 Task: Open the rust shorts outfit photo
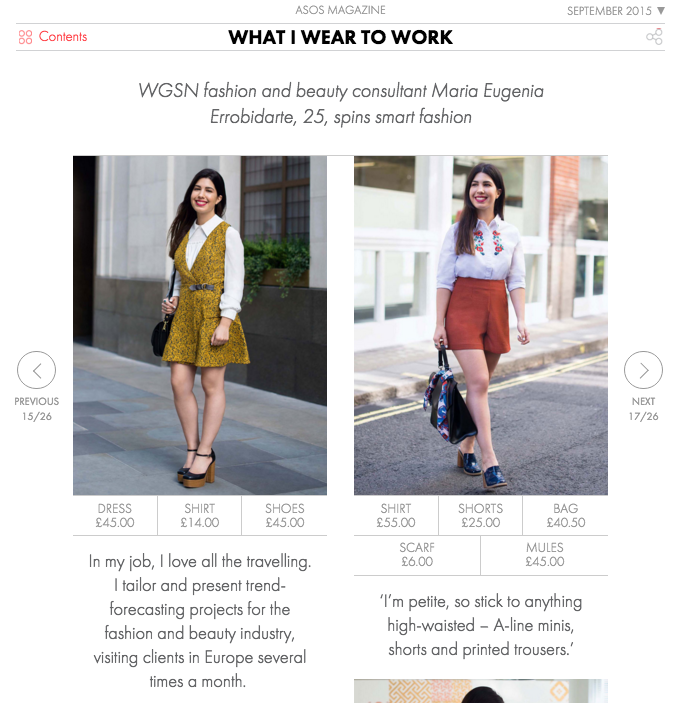click(x=481, y=325)
